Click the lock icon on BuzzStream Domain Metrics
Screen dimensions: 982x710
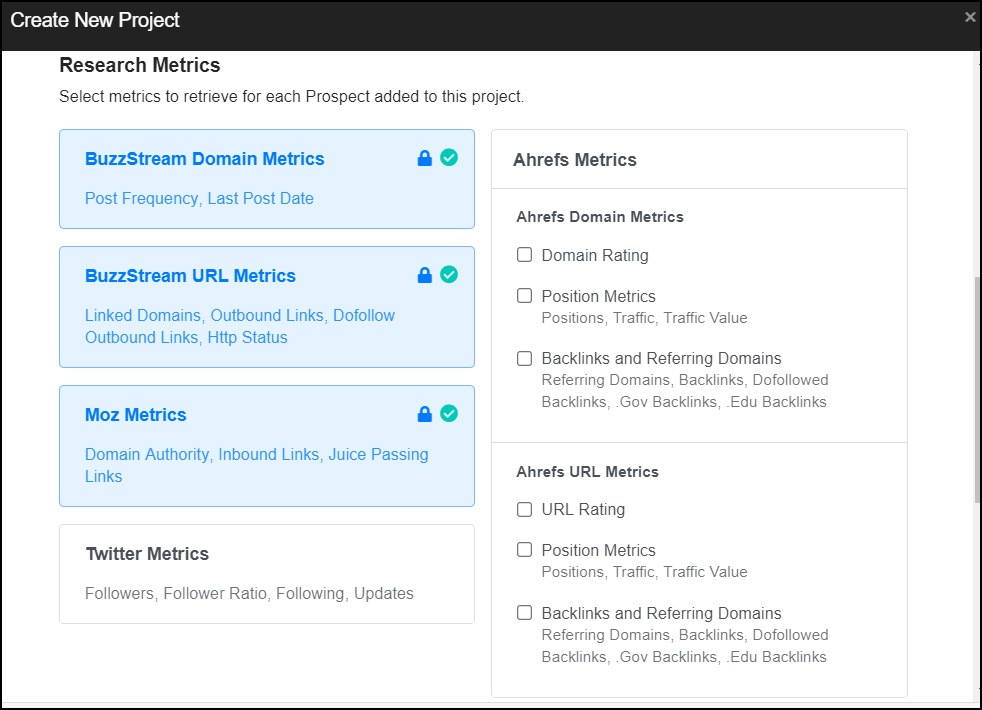425,158
